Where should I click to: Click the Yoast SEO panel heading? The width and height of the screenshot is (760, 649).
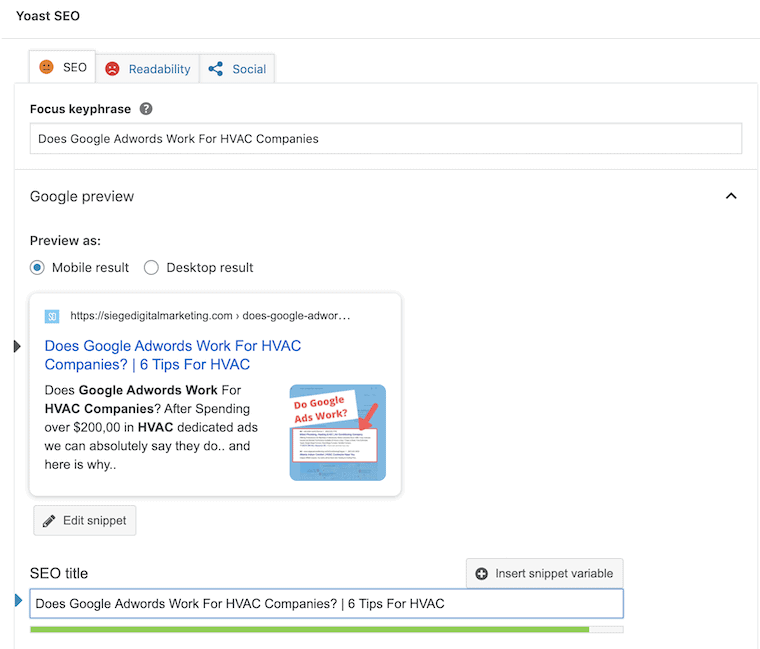pos(48,16)
